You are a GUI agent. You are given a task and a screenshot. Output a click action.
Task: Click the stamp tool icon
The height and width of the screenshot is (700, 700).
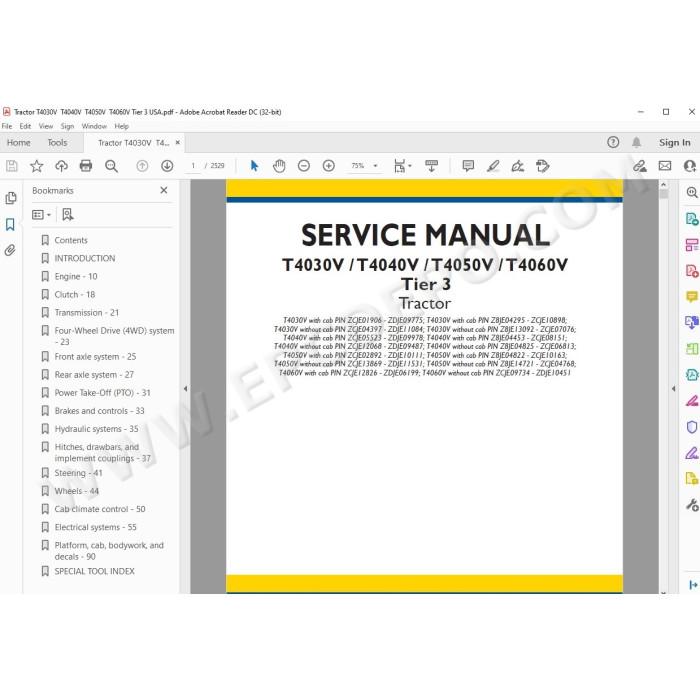[542, 166]
